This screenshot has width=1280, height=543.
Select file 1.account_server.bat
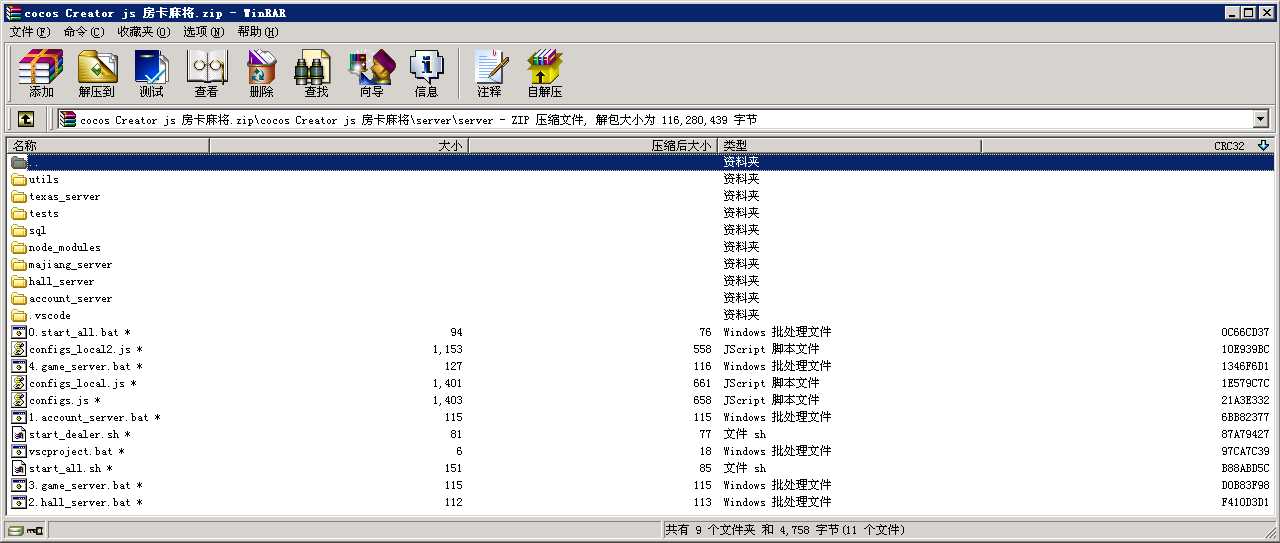94,418
